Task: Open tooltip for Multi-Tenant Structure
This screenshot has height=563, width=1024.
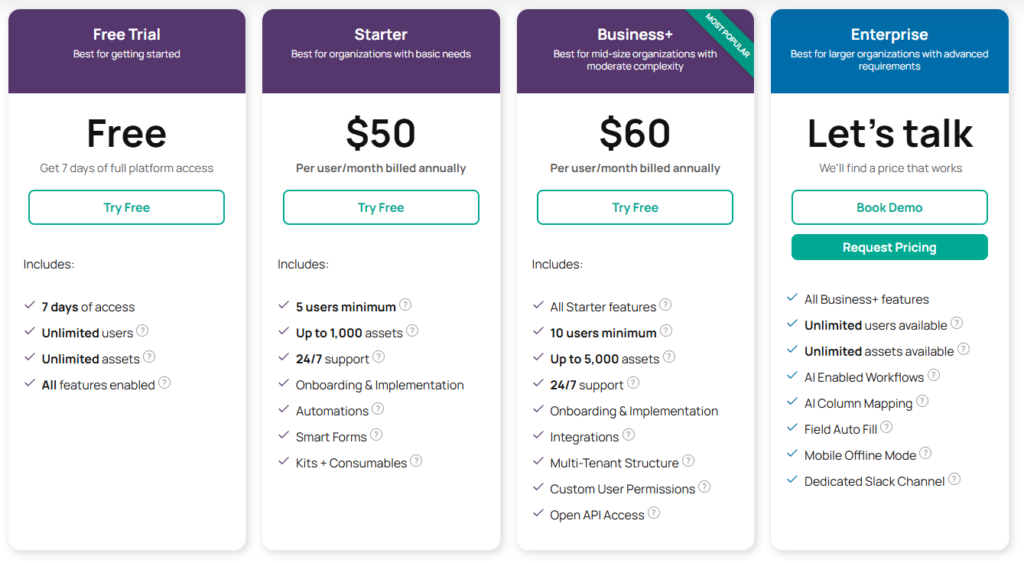Action: coord(688,462)
